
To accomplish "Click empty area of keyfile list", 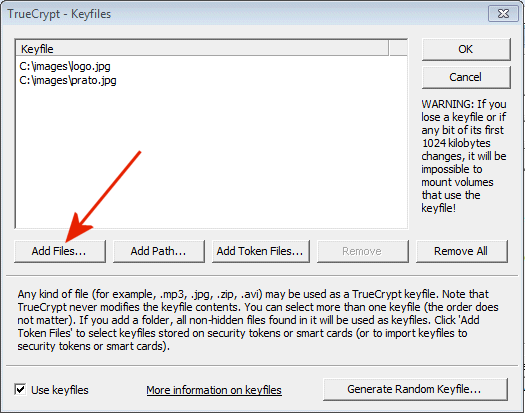I will point(211,157).
